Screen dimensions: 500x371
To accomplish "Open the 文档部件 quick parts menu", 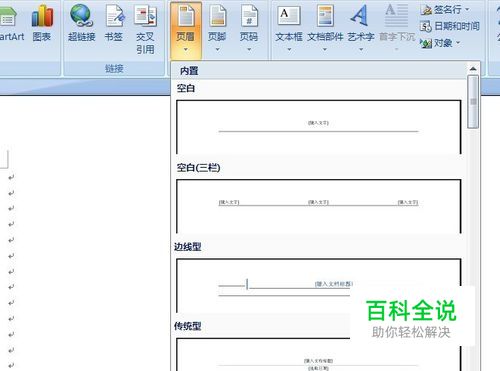I will pyautogui.click(x=325, y=28).
